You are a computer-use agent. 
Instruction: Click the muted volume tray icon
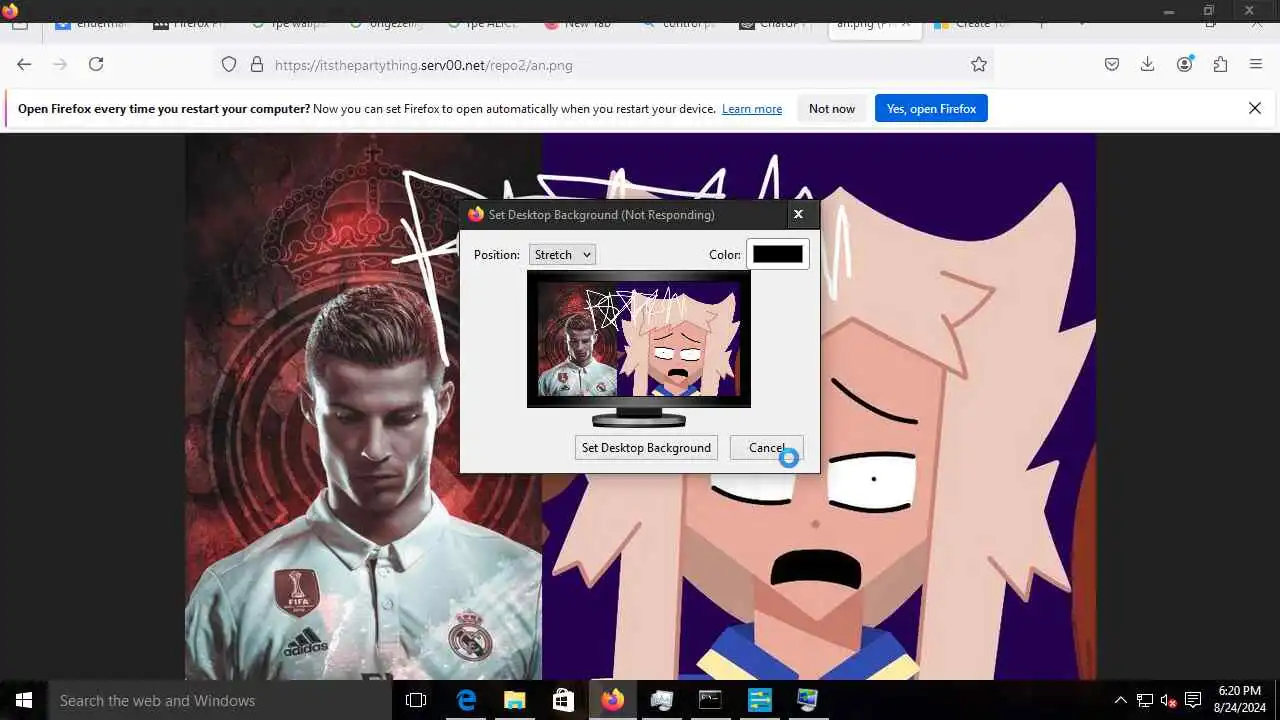click(1168, 700)
